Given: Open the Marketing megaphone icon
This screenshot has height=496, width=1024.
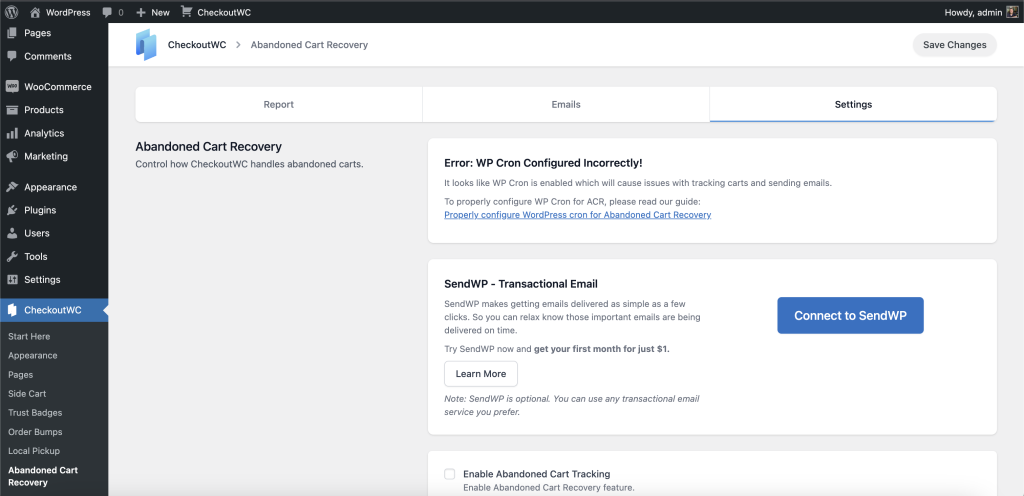Looking at the screenshot, I should (12, 157).
